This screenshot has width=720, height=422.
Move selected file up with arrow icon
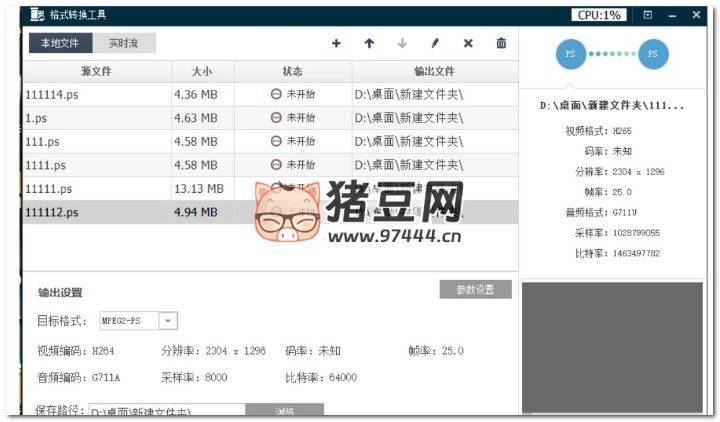coord(369,44)
